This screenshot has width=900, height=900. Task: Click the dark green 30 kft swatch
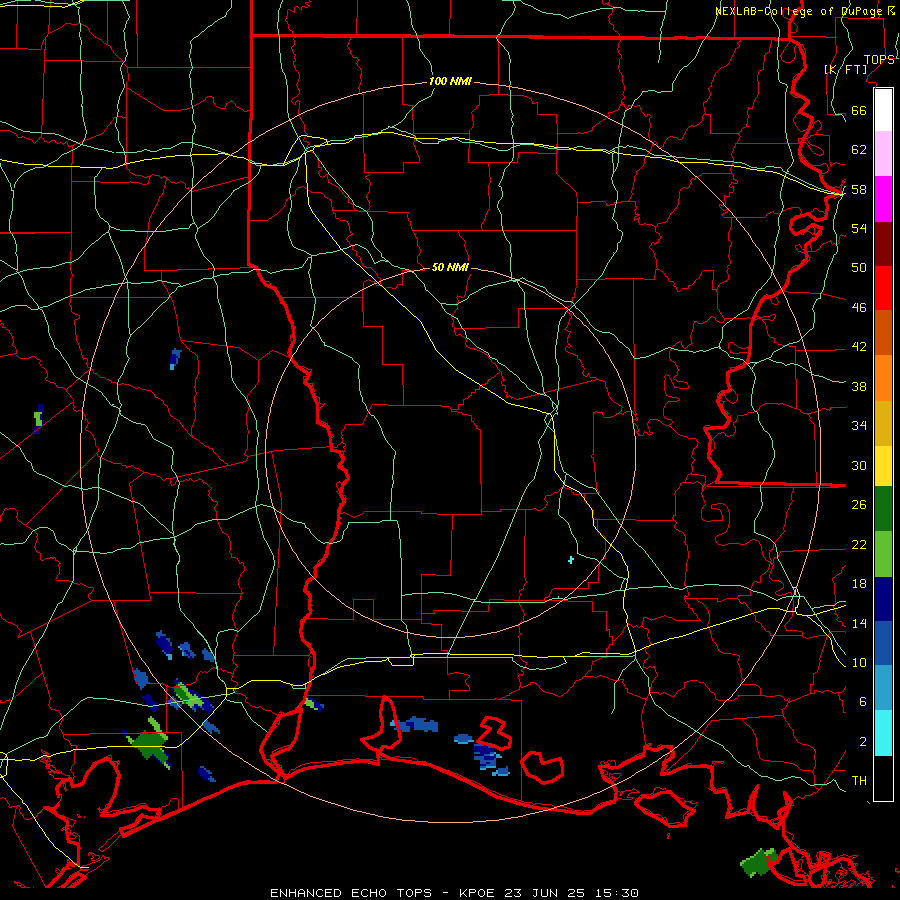(x=883, y=508)
